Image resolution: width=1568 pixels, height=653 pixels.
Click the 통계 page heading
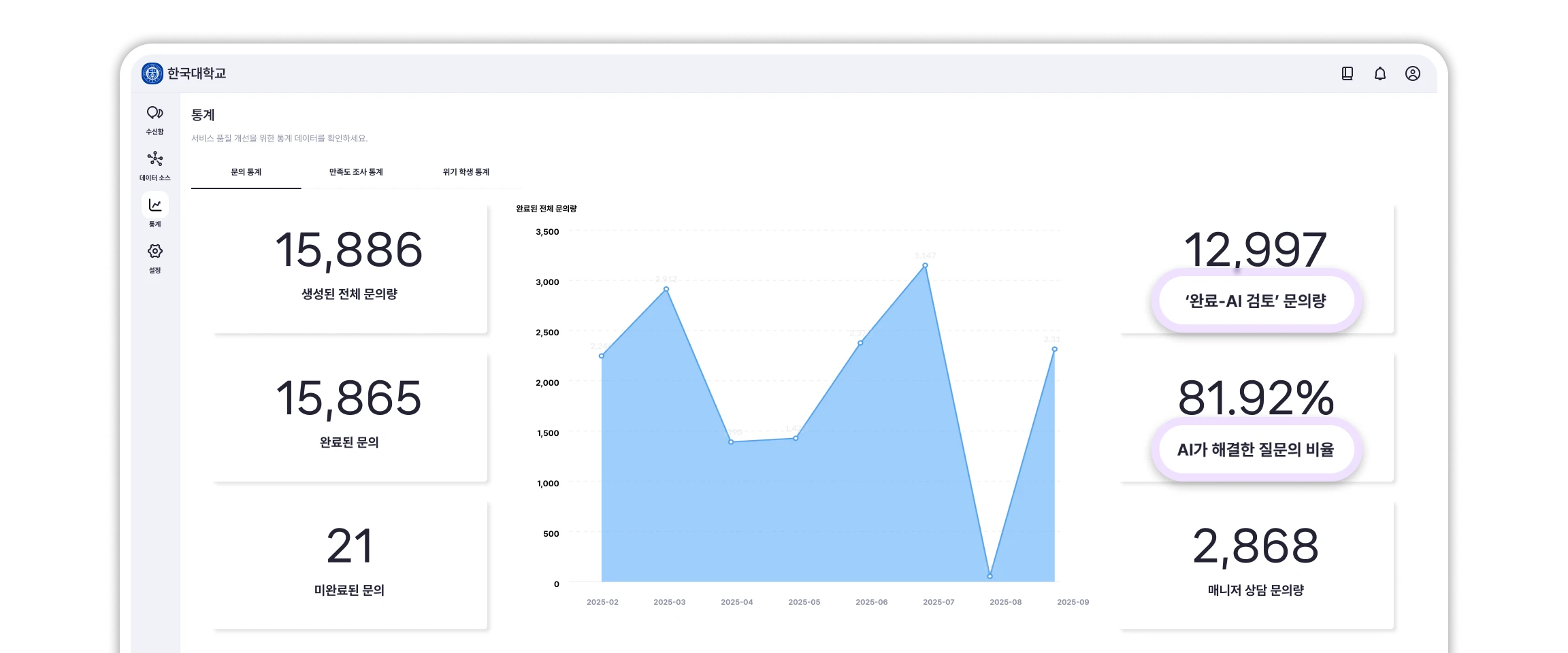click(x=203, y=115)
